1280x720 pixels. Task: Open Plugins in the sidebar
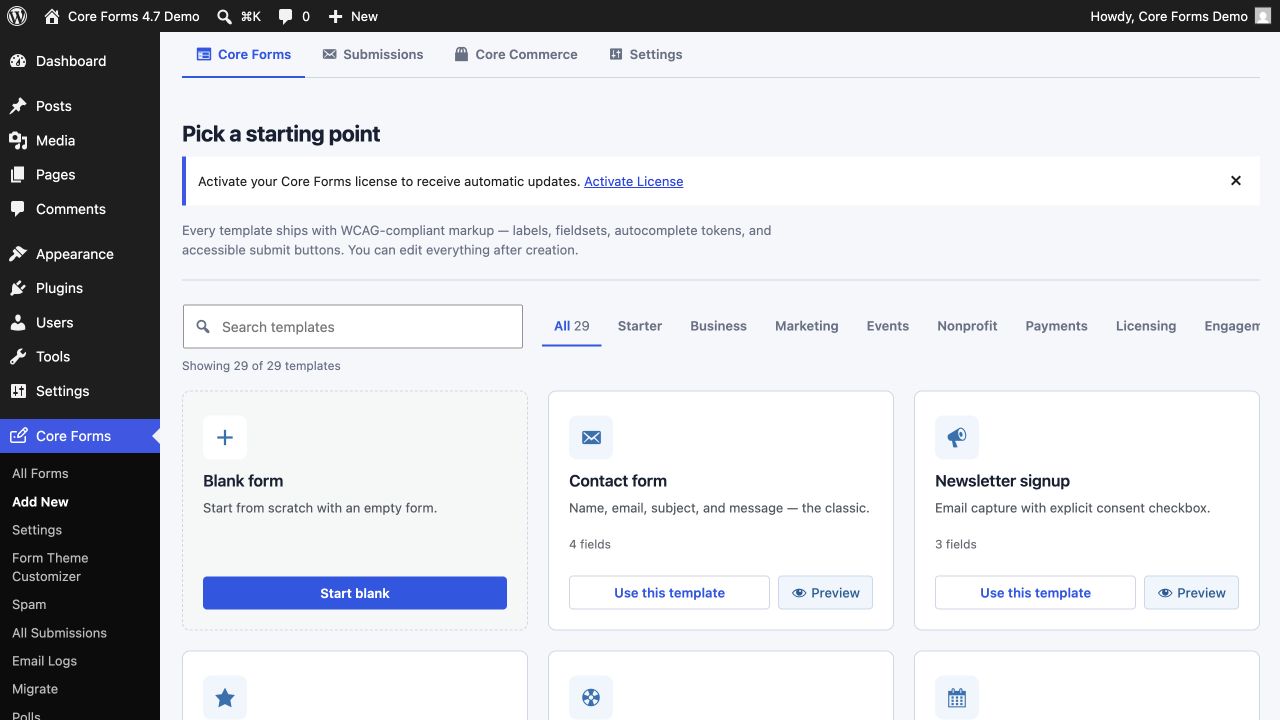80,288
